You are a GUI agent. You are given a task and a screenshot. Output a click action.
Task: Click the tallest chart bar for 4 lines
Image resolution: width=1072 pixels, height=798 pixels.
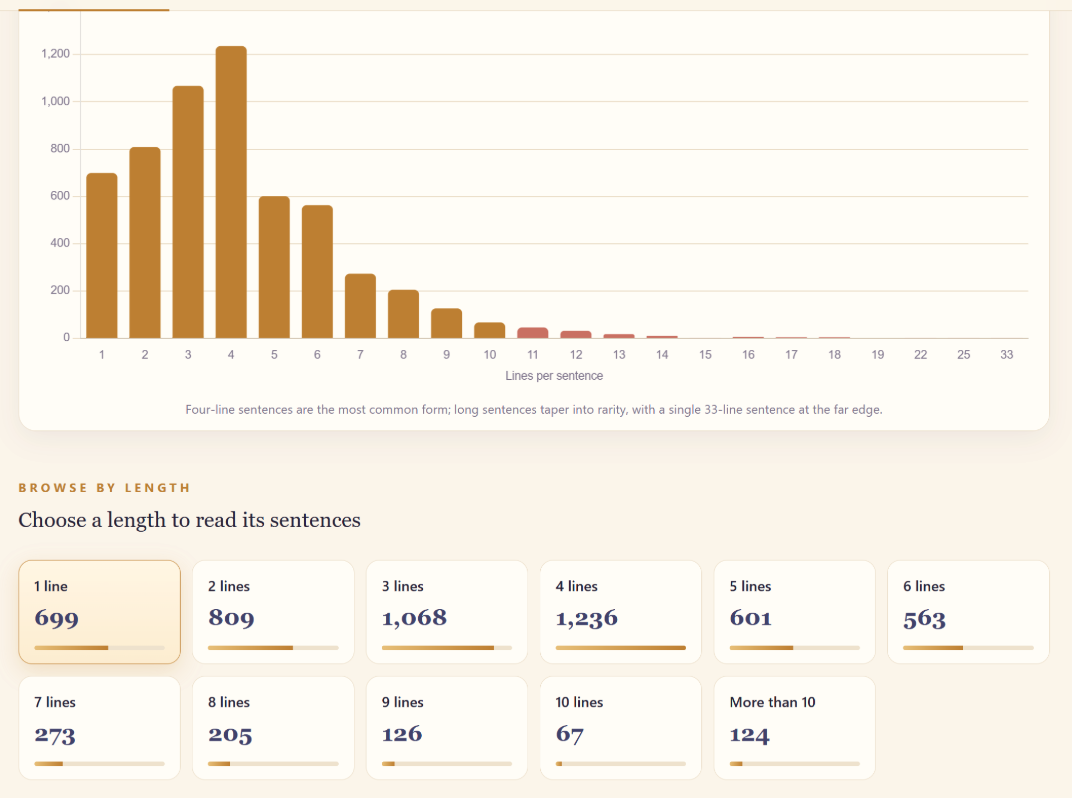(x=231, y=192)
